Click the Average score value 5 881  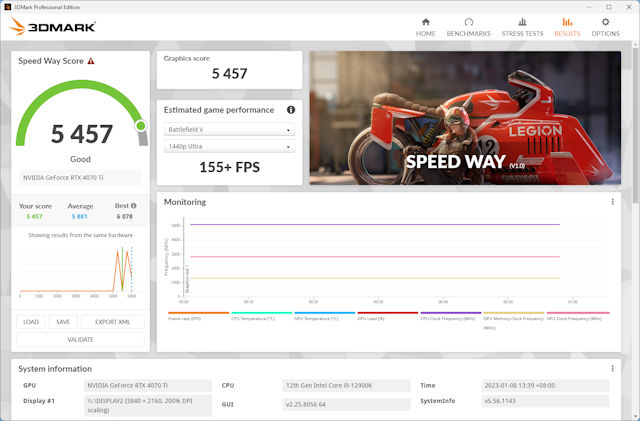[80, 216]
